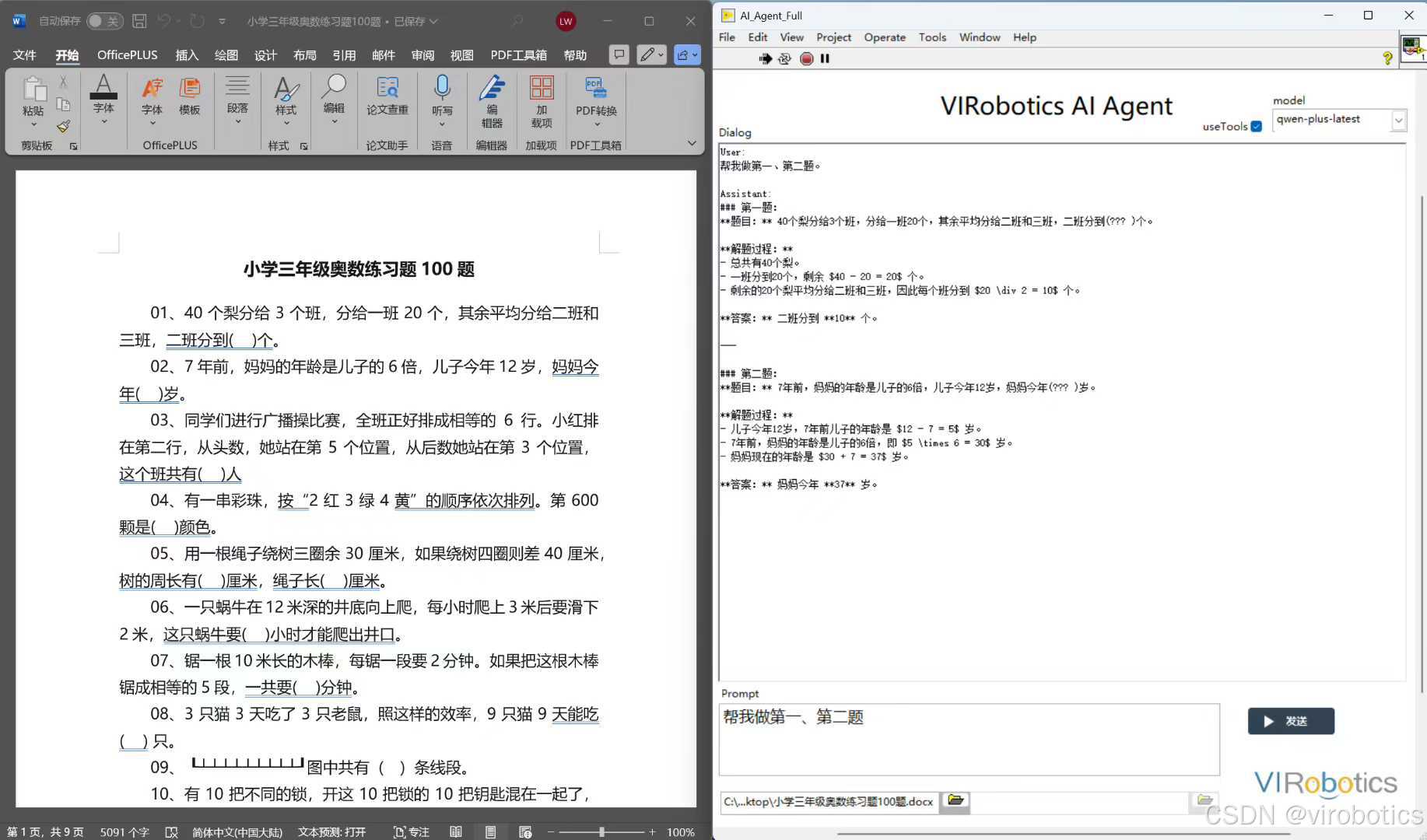Click the red Abort Execution button
This screenshot has height=840, width=1427.
click(x=807, y=58)
